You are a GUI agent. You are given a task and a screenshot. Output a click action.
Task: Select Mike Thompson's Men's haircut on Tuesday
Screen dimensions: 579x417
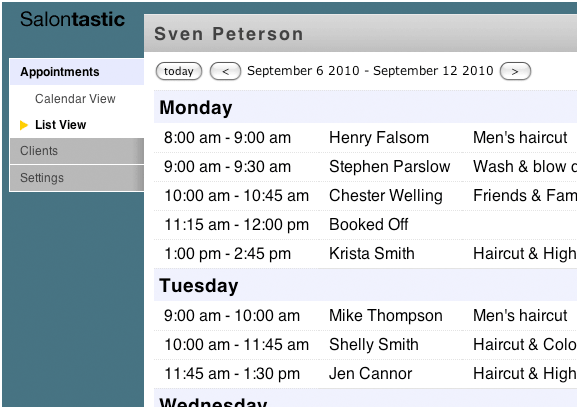click(366, 316)
